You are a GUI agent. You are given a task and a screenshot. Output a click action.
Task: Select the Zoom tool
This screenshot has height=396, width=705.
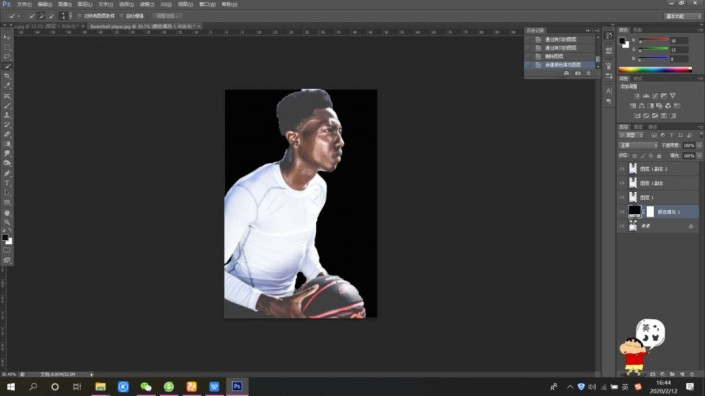7,222
